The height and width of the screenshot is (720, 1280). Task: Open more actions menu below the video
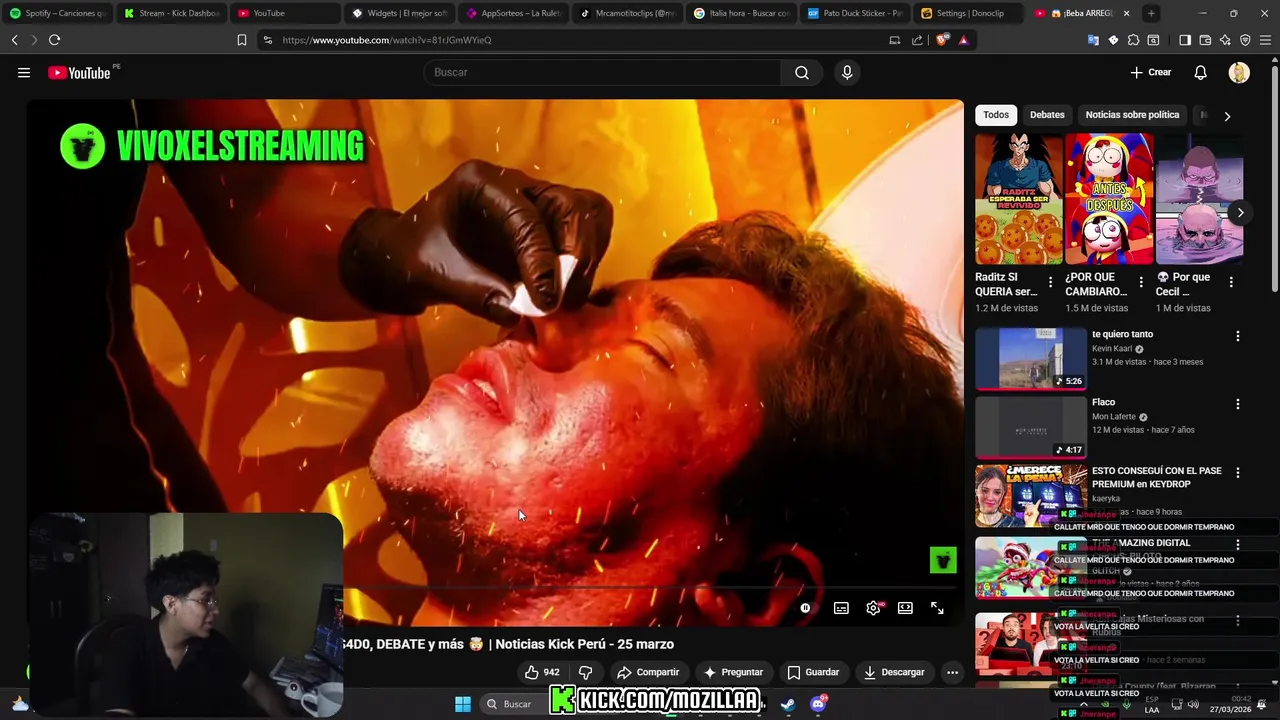pos(952,672)
